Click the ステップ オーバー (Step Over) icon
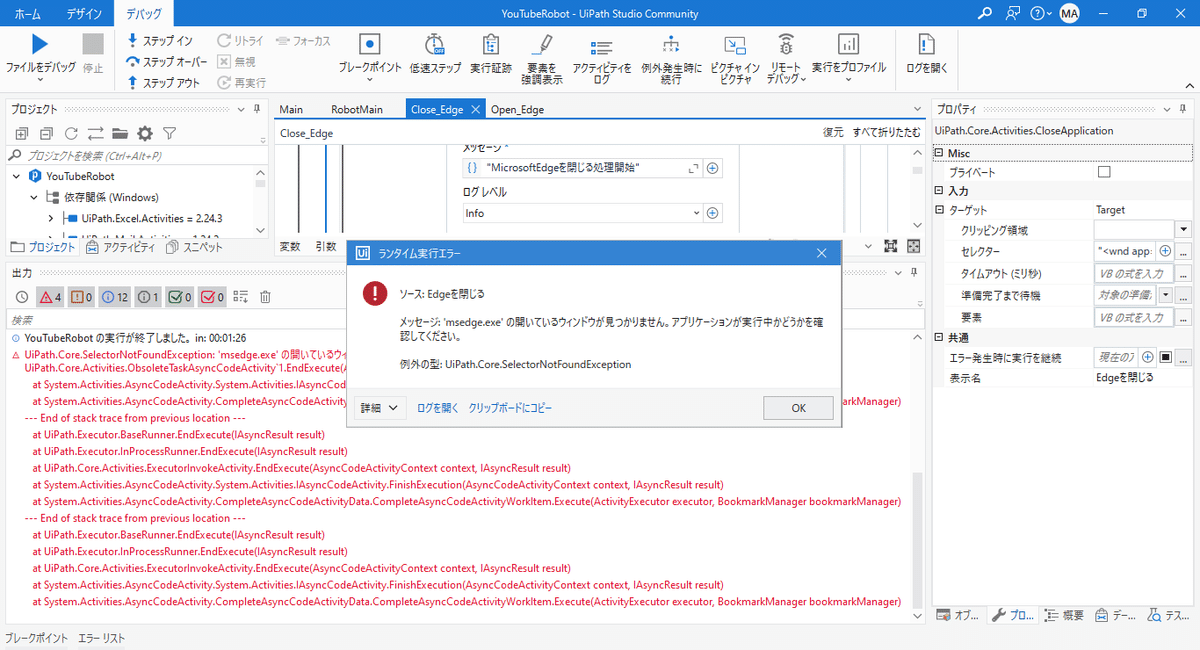The width and height of the screenshot is (1200, 650). coord(133,62)
